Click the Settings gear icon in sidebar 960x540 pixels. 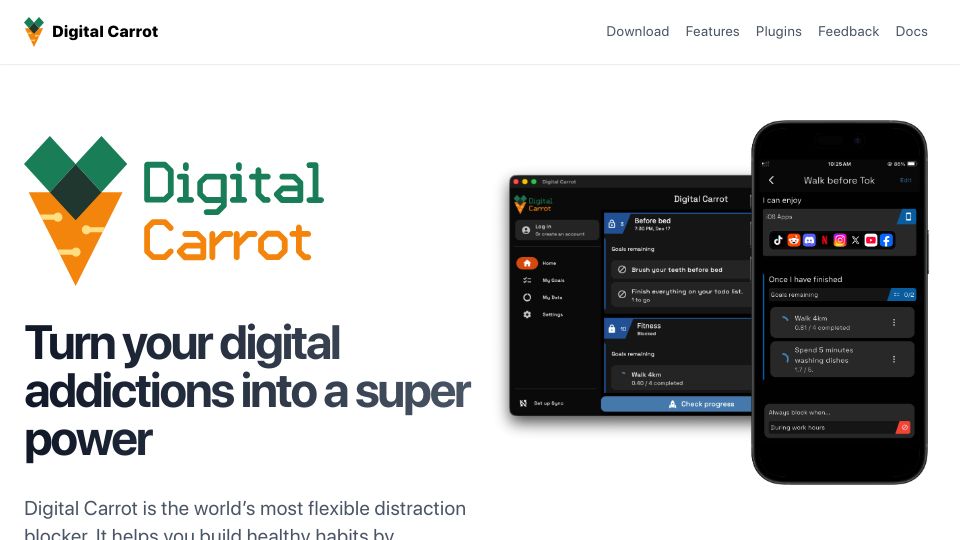pyautogui.click(x=527, y=315)
